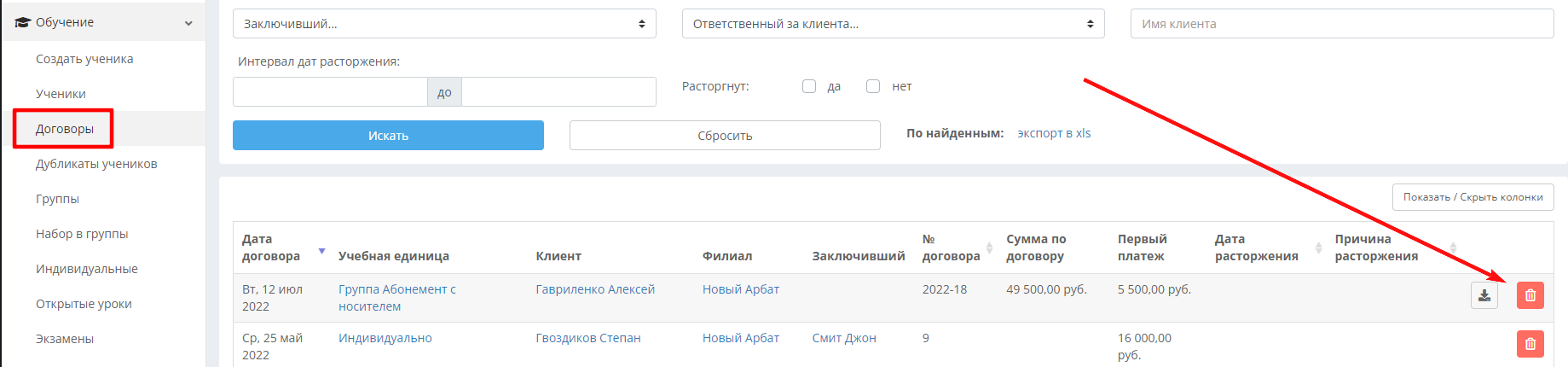Click Филиал column header
The width and height of the screenshot is (1568, 367).
[x=727, y=256]
